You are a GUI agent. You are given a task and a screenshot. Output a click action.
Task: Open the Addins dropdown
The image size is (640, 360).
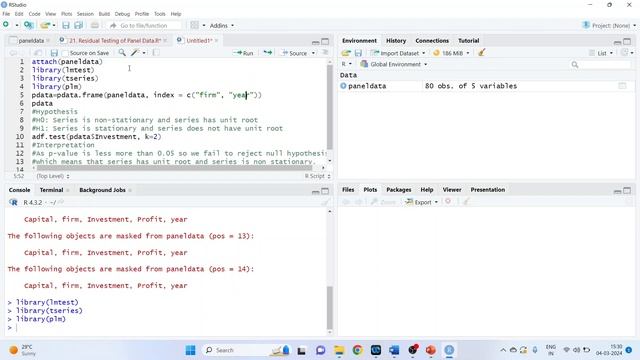222,25
